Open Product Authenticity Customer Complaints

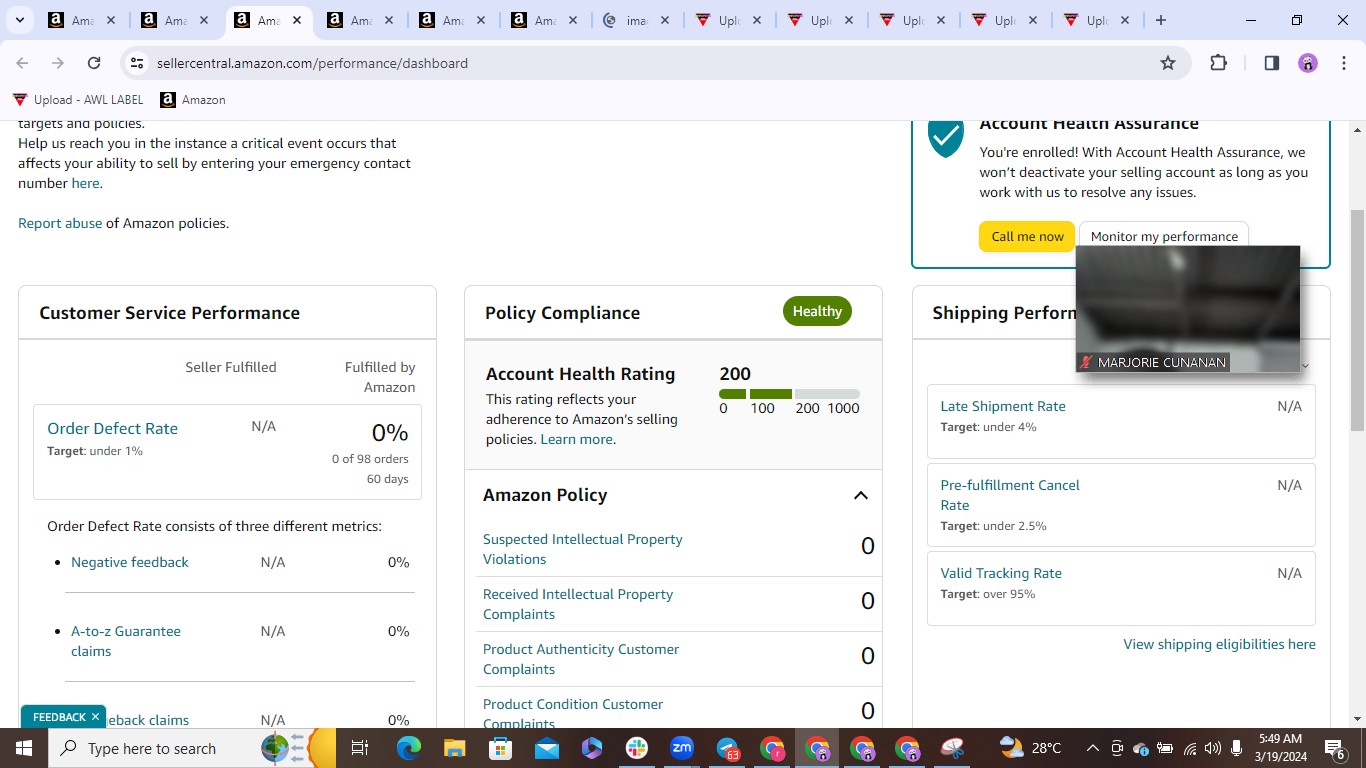pos(581,659)
